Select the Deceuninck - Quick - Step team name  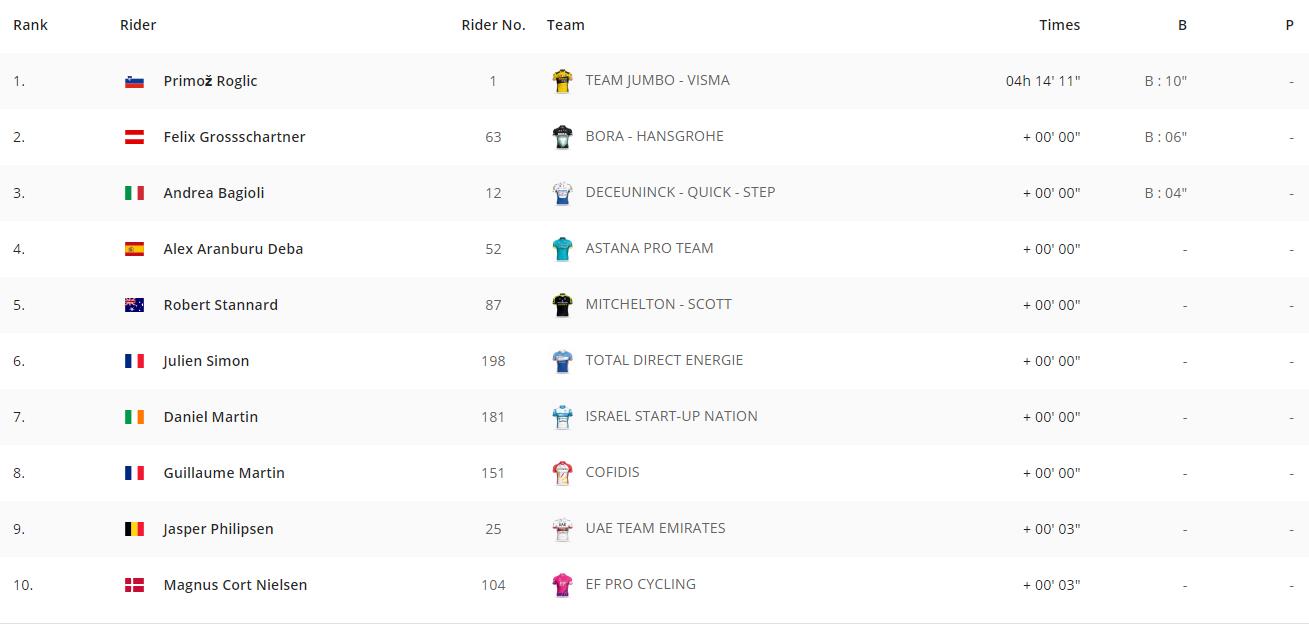coord(680,192)
